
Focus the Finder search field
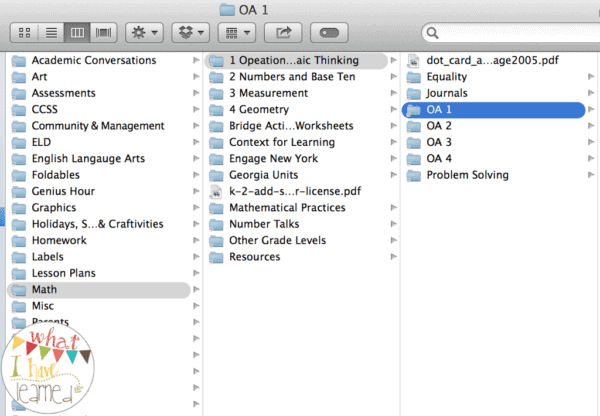point(511,33)
